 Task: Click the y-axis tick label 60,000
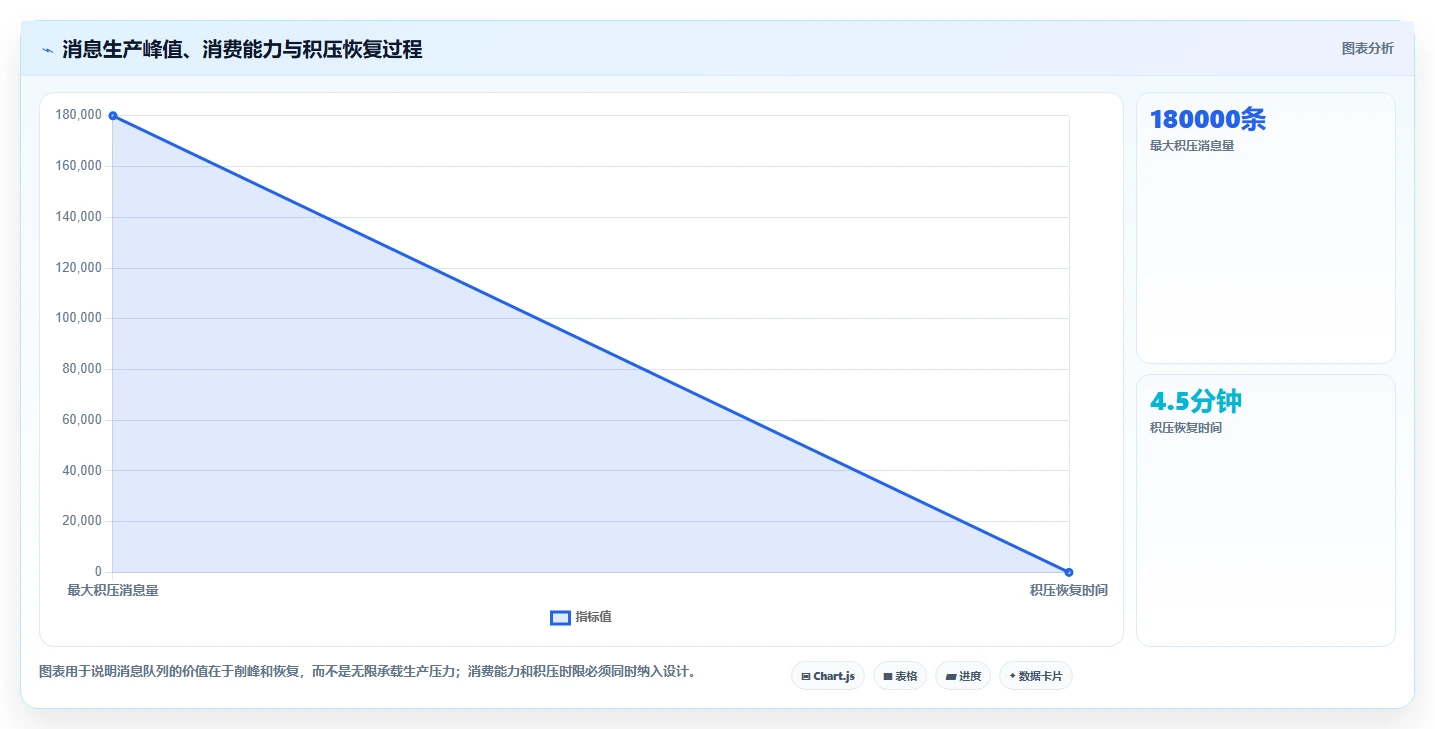click(82, 420)
